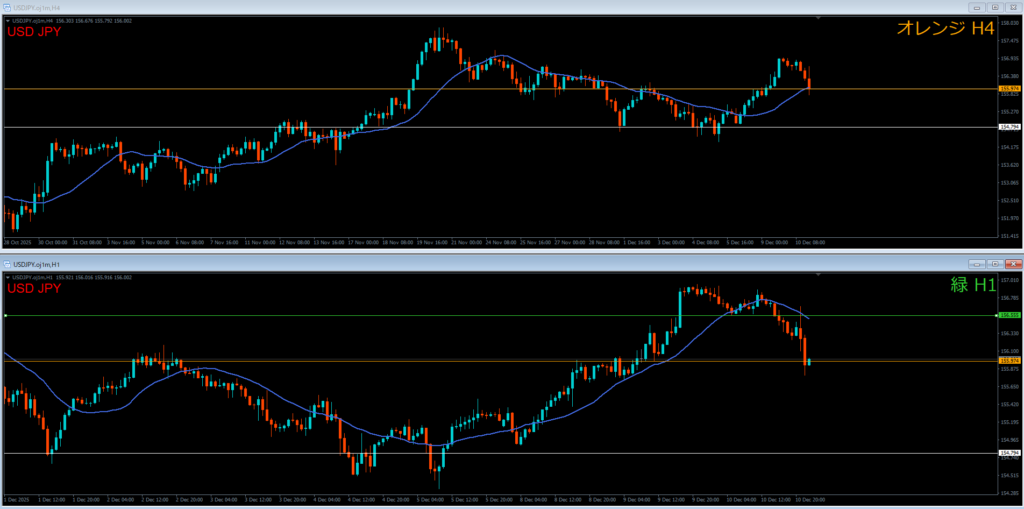Click the red USD JPY label in H1 chart
The width and height of the screenshot is (1024, 509).
pos(34,289)
